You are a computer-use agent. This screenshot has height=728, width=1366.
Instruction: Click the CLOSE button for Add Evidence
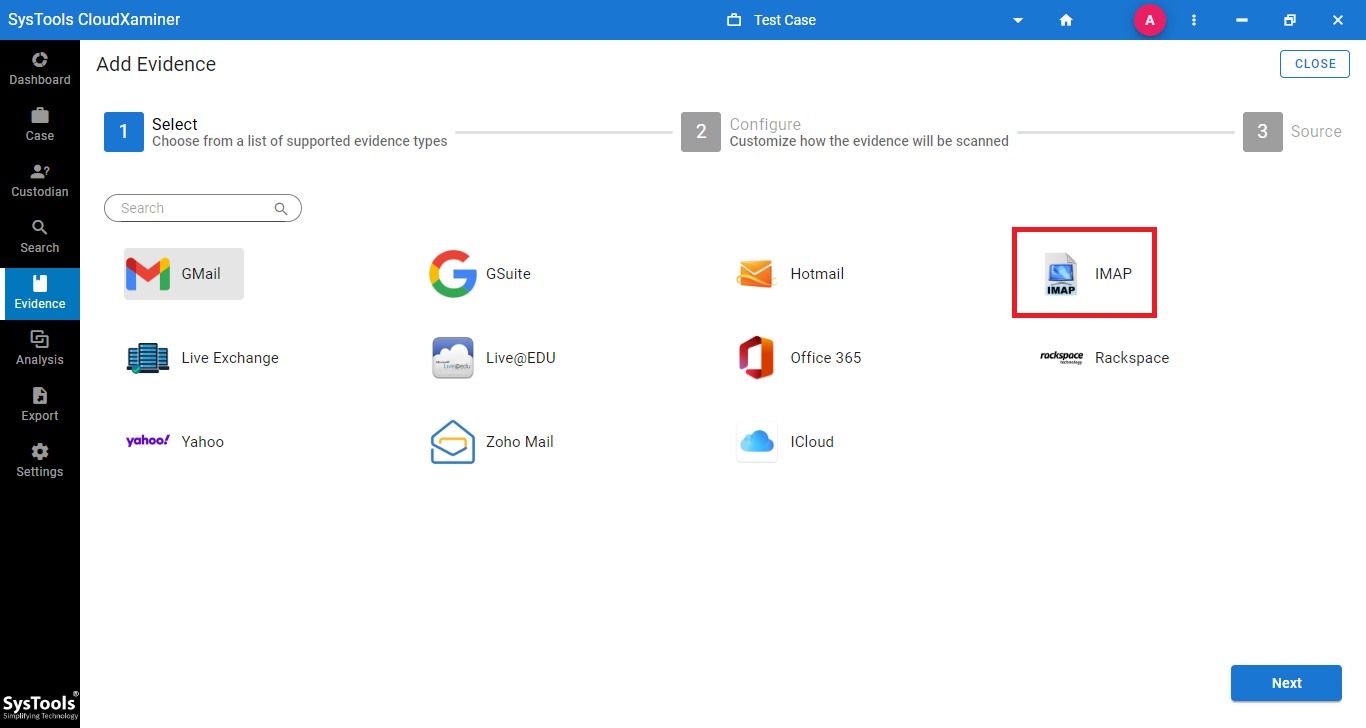click(1315, 63)
